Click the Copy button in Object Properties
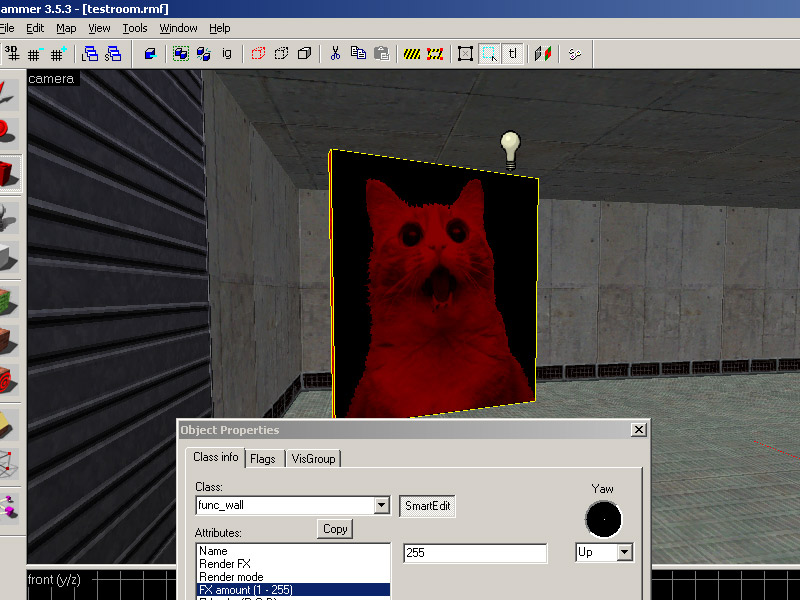The height and width of the screenshot is (600, 800). 335,529
